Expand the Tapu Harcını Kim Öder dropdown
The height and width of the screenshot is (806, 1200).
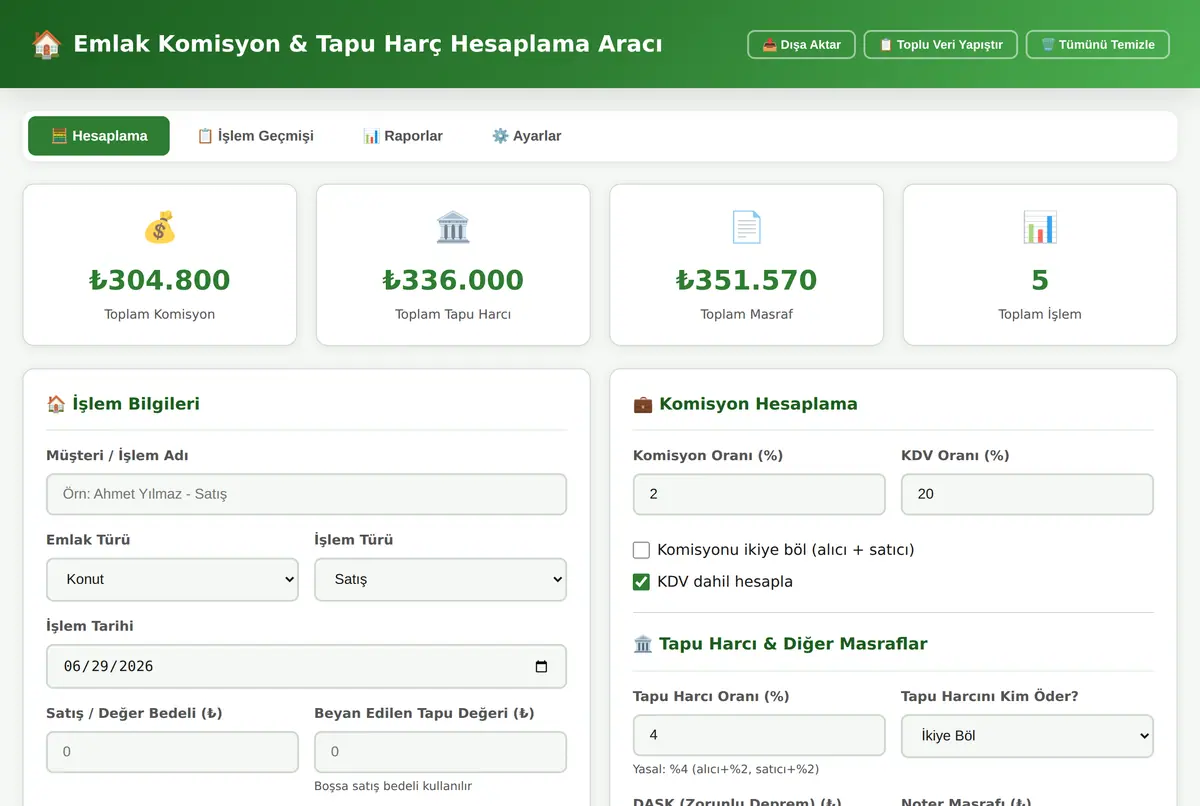(x=1027, y=735)
